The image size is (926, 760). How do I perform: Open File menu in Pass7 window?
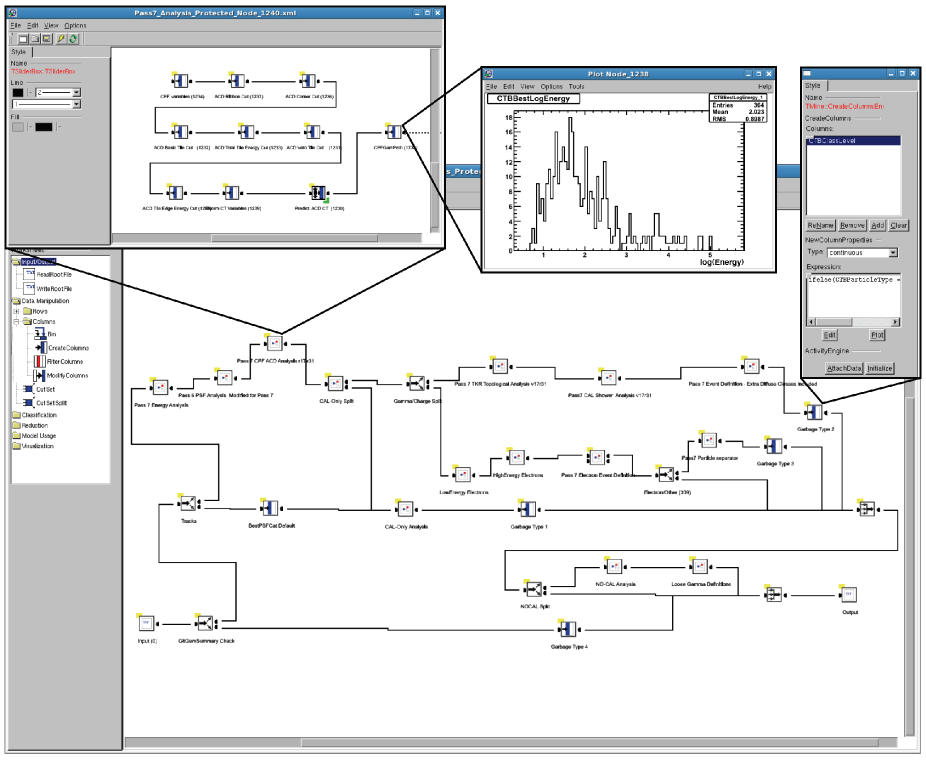[x=15, y=25]
